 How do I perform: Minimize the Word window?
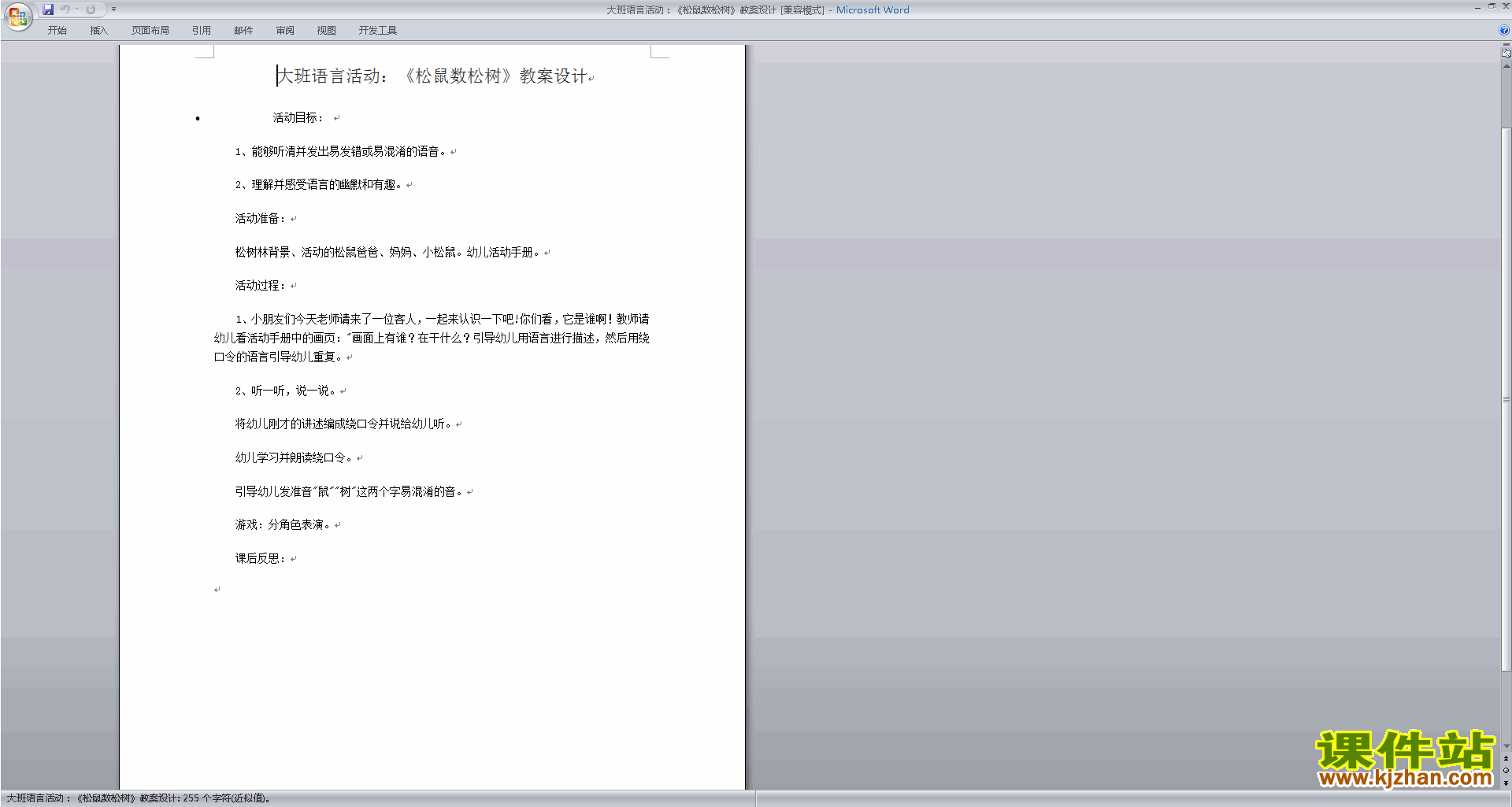1477,7
